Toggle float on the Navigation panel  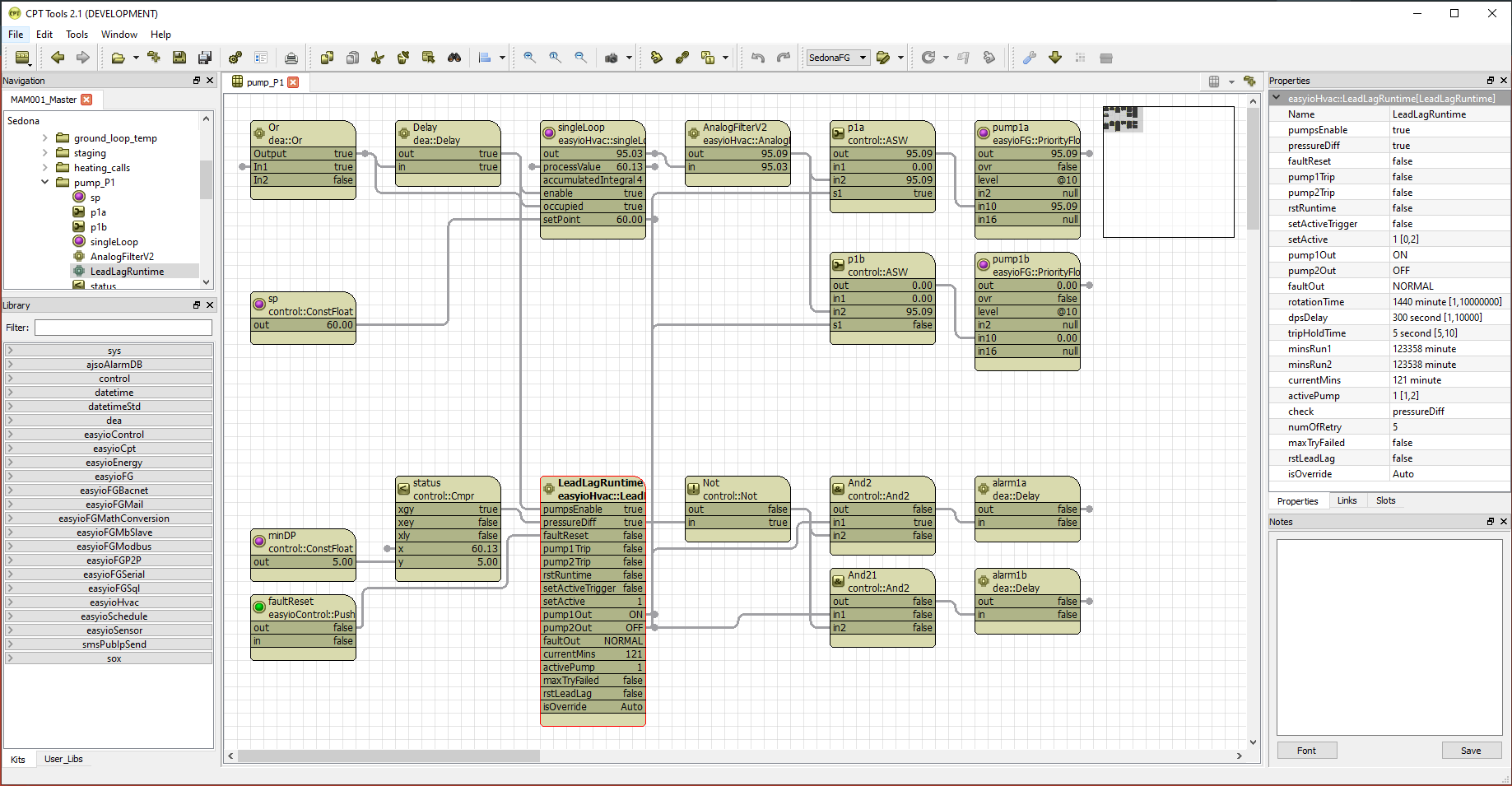197,81
